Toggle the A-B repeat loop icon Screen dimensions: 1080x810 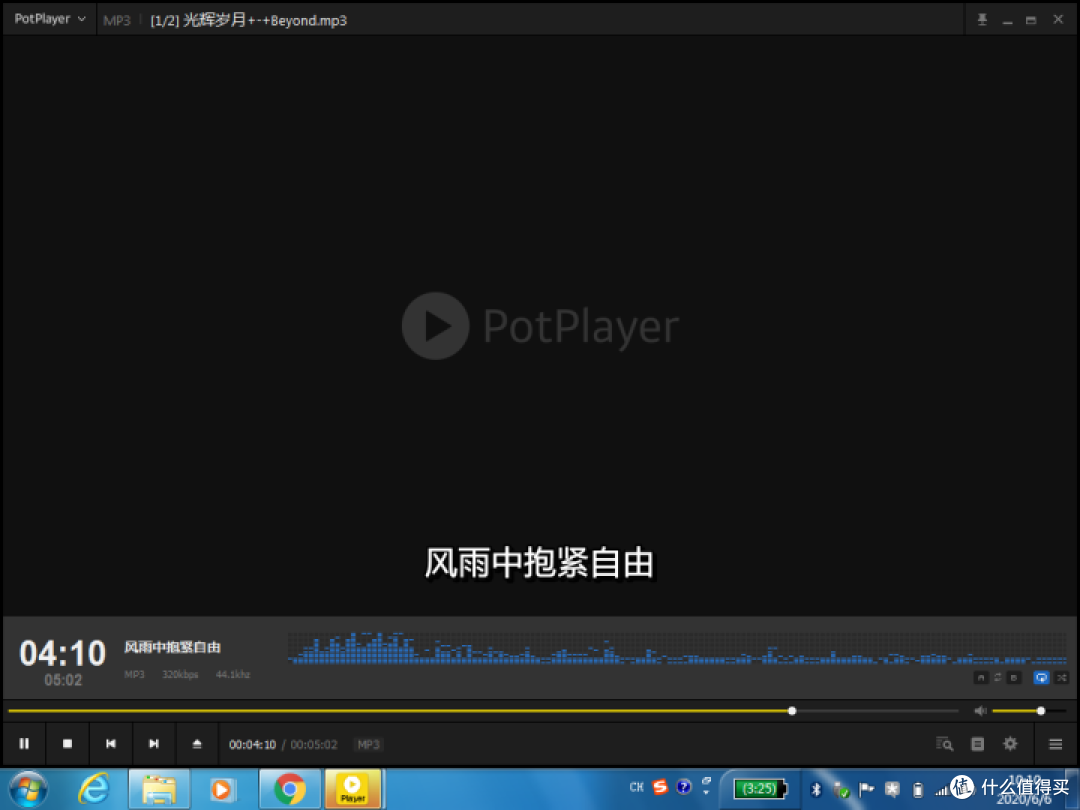point(997,678)
